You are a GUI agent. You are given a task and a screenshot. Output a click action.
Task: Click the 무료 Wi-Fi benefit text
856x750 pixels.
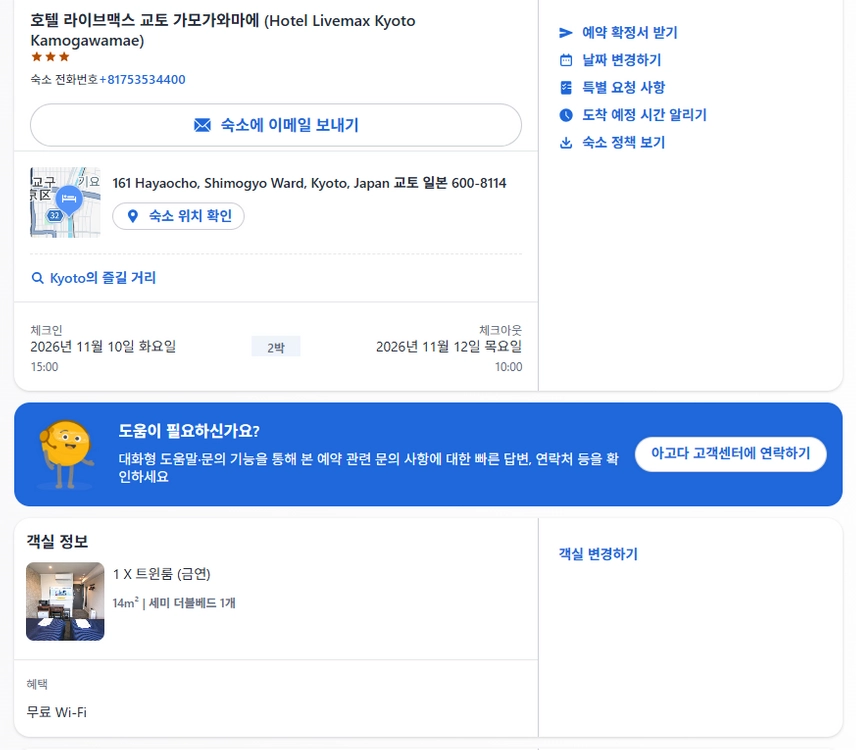tap(57, 712)
